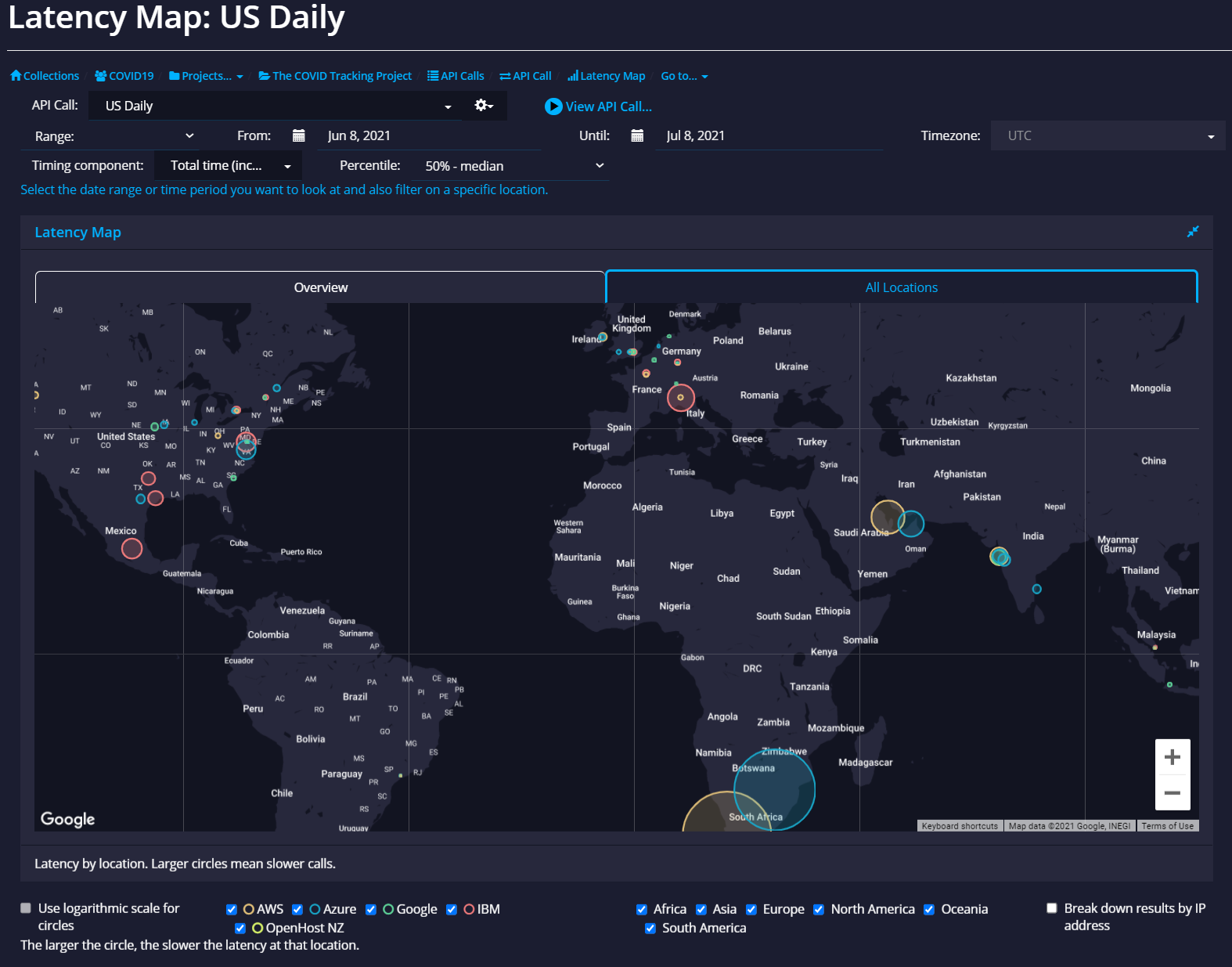Screen dimensions: 1232x967
Task: Enable Break down results by IP address
Action: [1052, 908]
